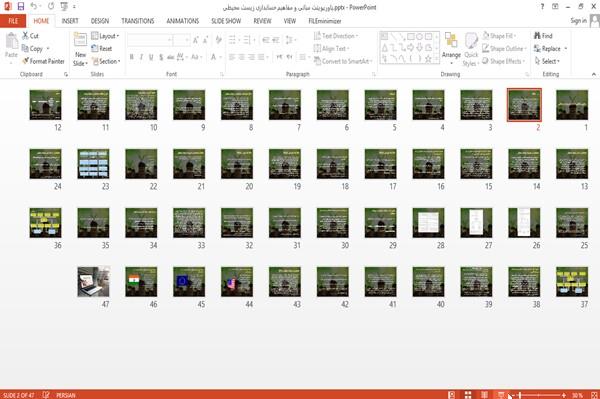
Task: Select slide 47 thumbnail with laptop
Action: [x=93, y=282]
